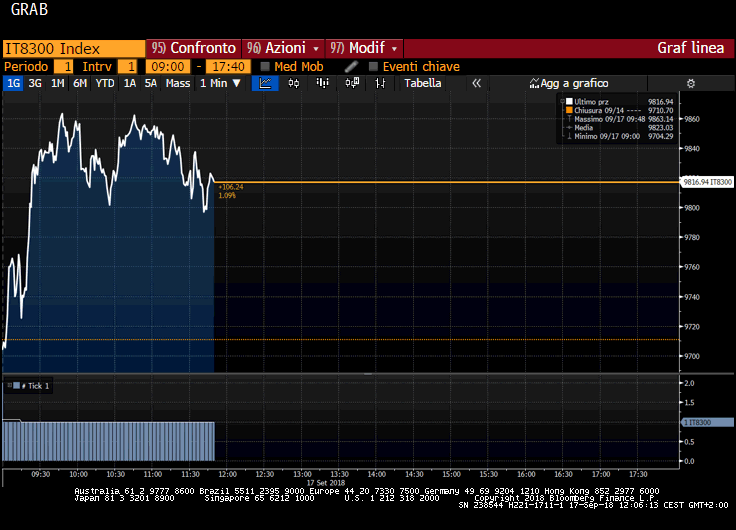Toggle the Tick 1 legend checkbox
The height and width of the screenshot is (530, 736).
pyautogui.click(x=17, y=385)
